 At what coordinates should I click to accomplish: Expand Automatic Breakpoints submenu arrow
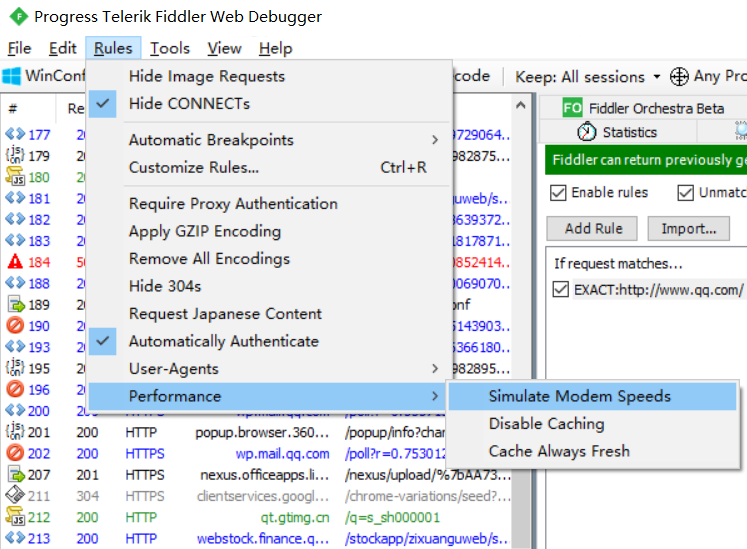pyautogui.click(x=434, y=140)
